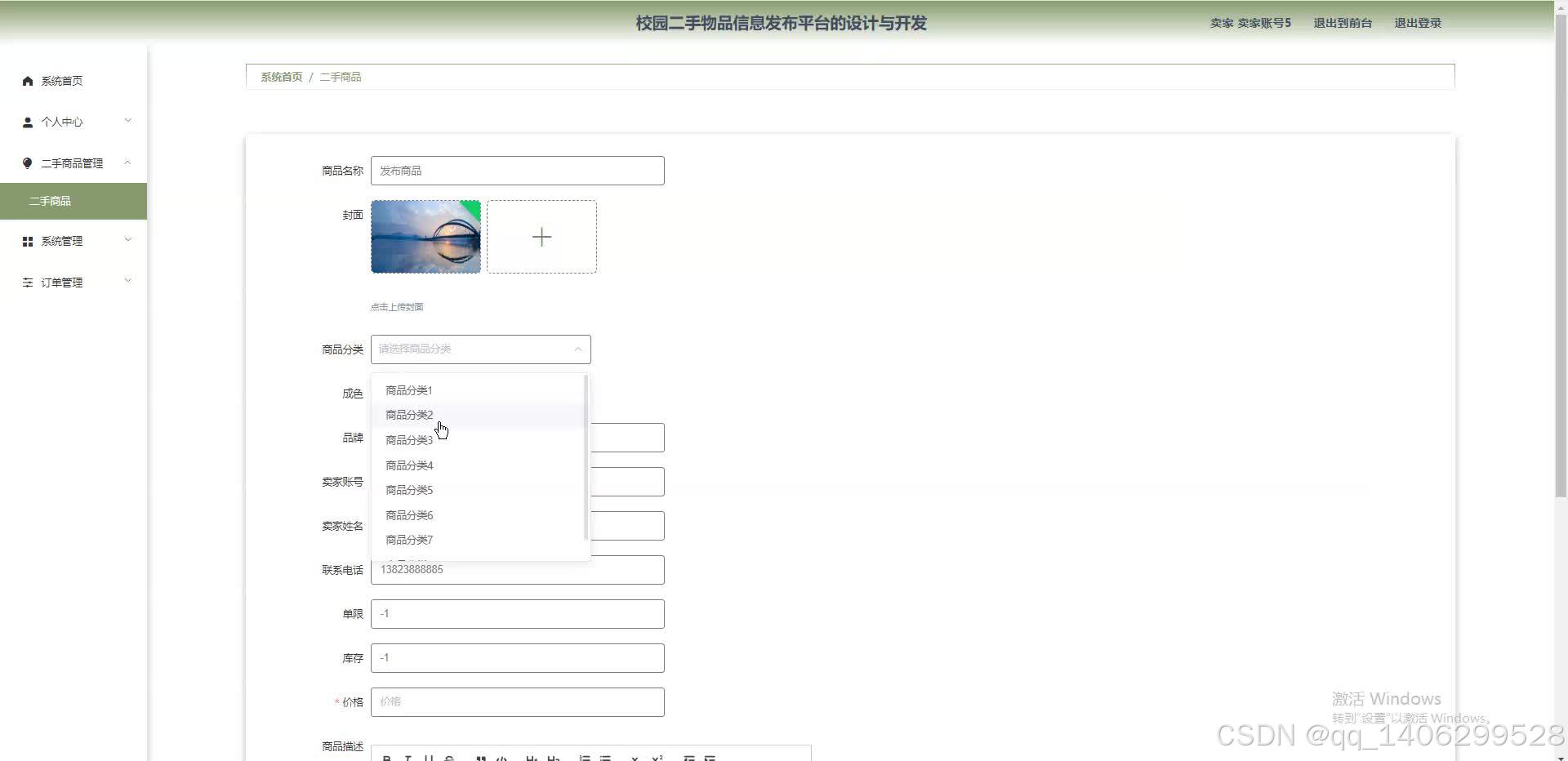Viewport: 1568px width, 761px height.
Task: Click the 商品分类 field label
Action: tap(342, 349)
